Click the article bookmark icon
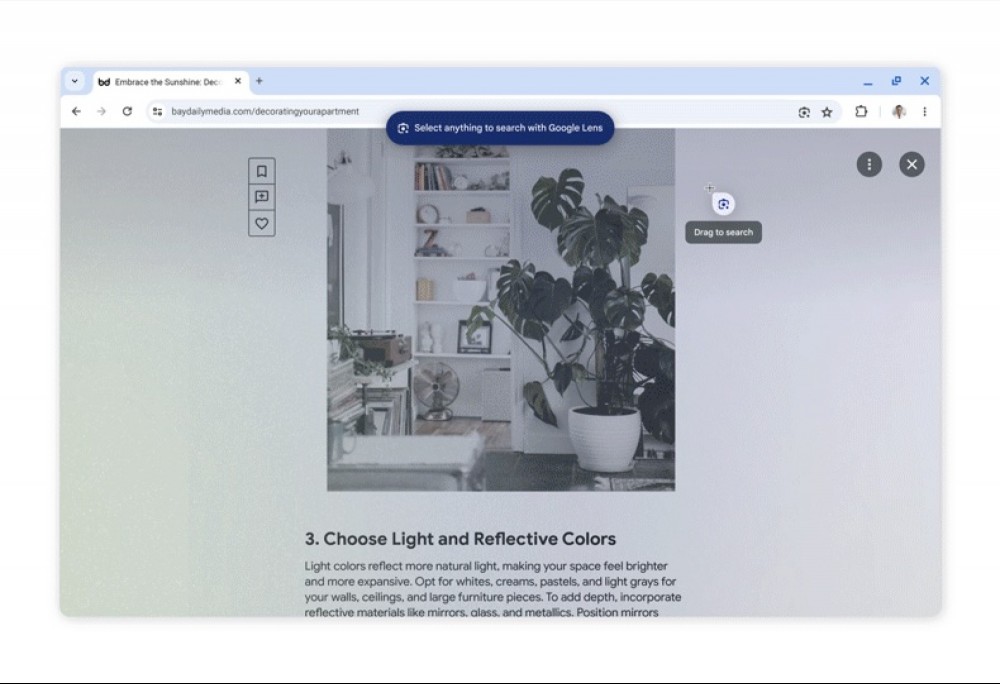Image resolution: width=1000 pixels, height=684 pixels. click(x=261, y=171)
